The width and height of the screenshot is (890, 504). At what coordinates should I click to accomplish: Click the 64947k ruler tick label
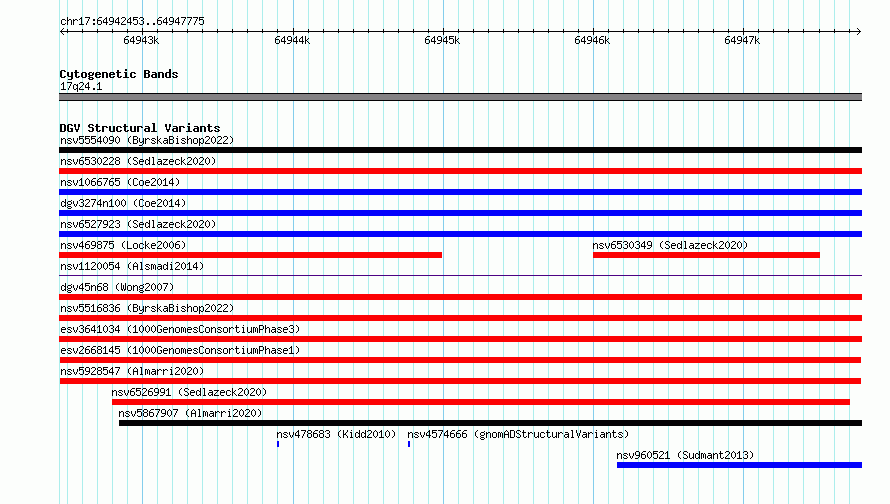click(x=742, y=40)
